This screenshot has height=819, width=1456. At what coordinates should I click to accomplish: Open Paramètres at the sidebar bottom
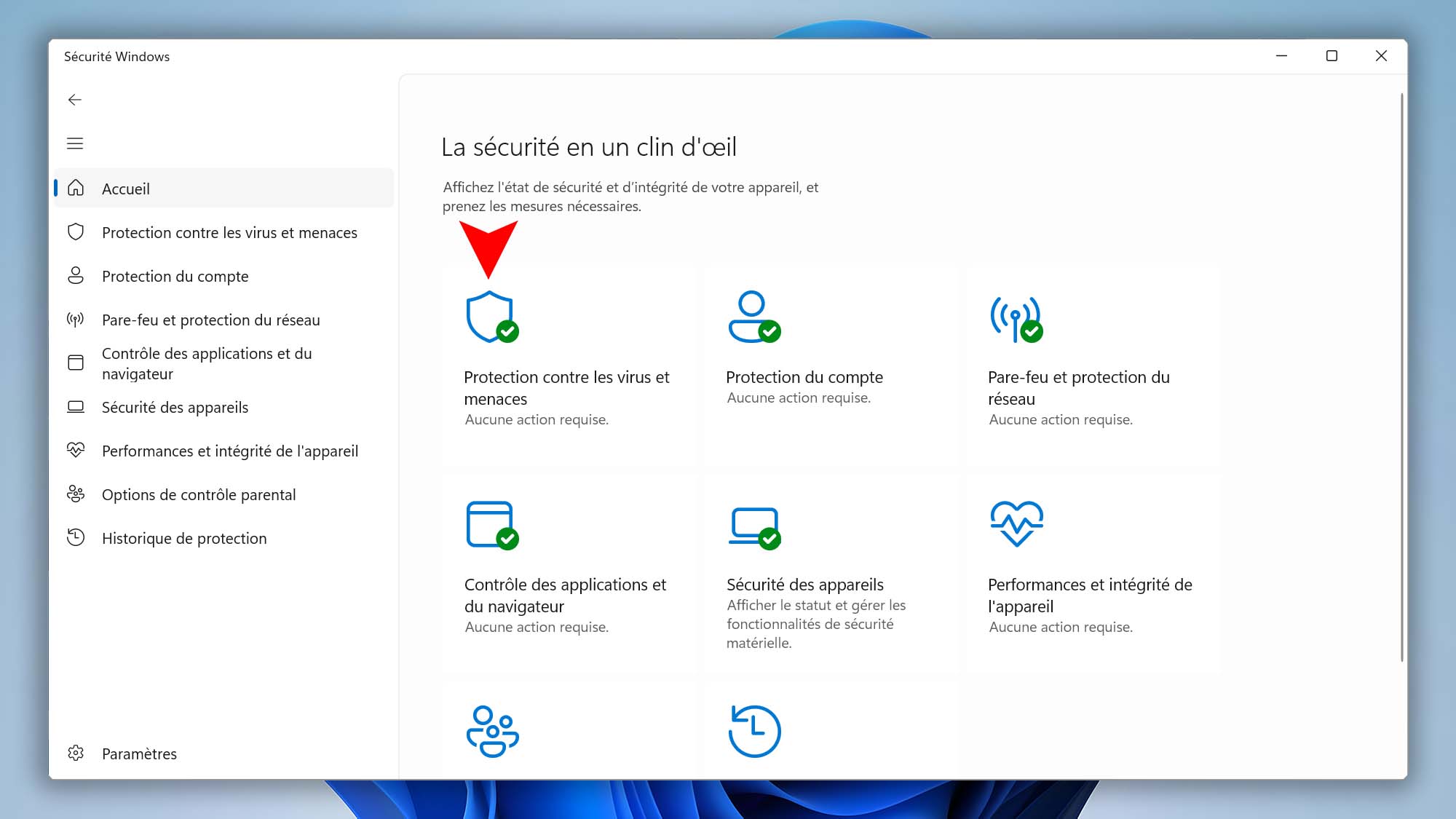click(224, 753)
